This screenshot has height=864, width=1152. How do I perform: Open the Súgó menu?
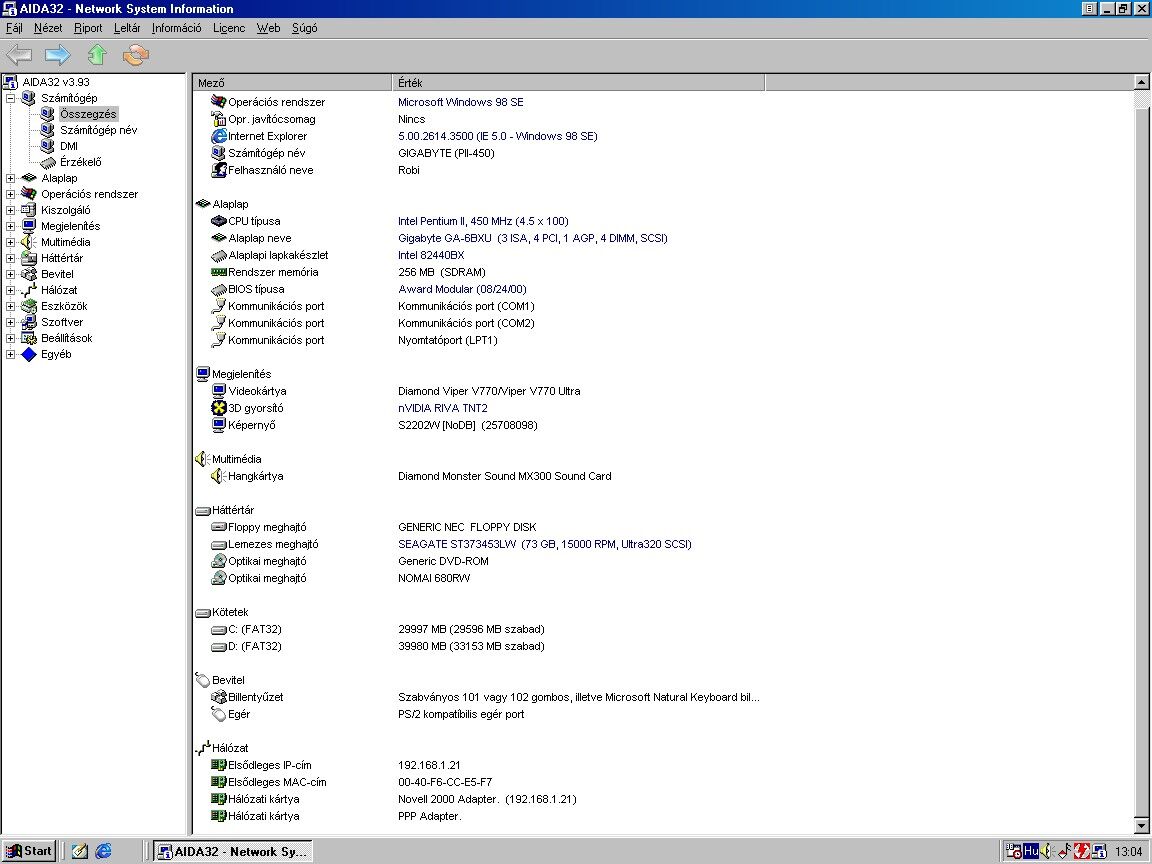305,28
